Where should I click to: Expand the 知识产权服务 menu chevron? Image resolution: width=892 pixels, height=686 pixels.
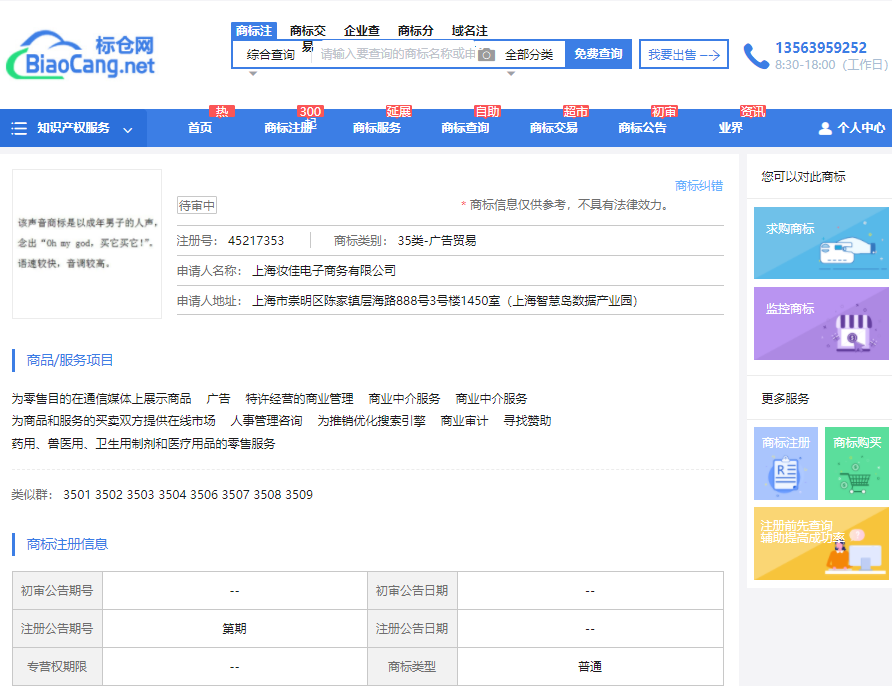[x=128, y=130]
